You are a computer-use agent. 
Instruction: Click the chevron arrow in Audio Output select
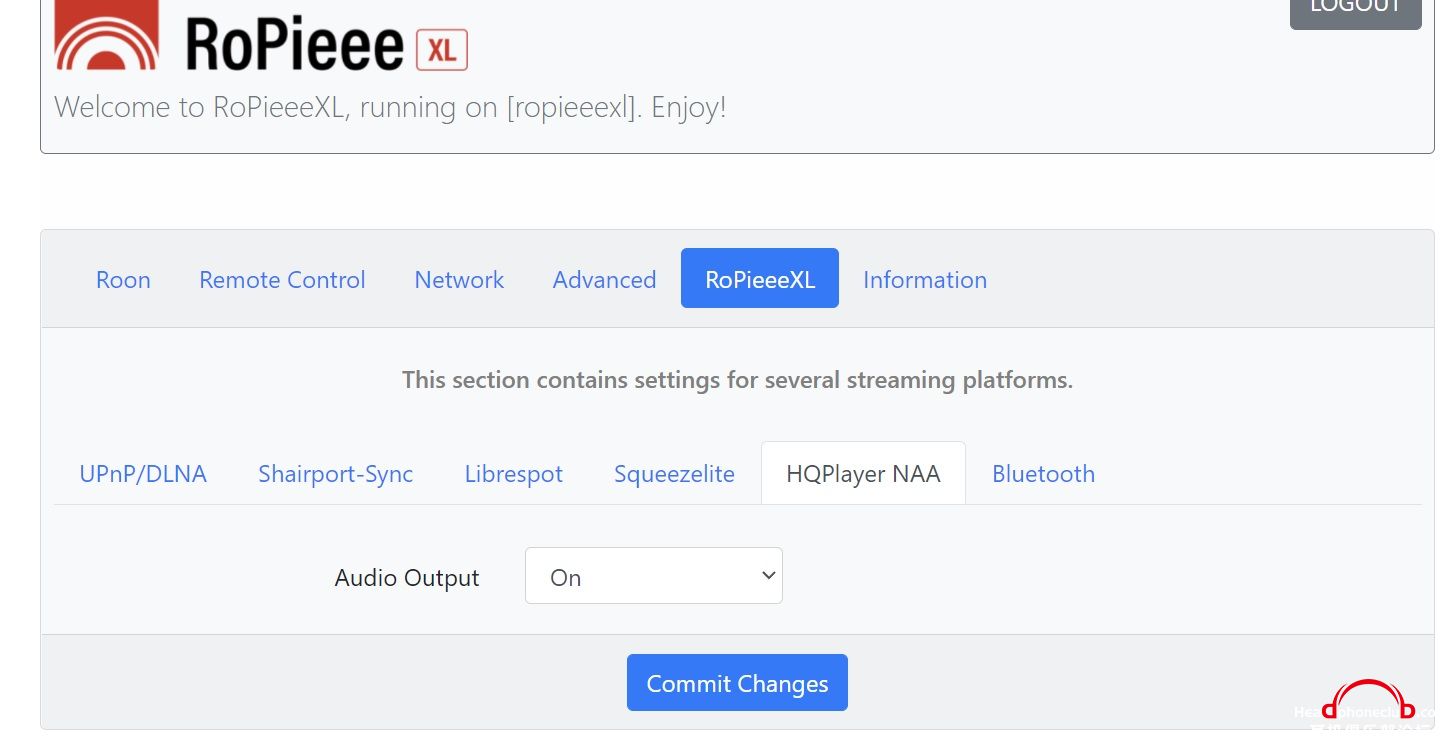point(768,576)
